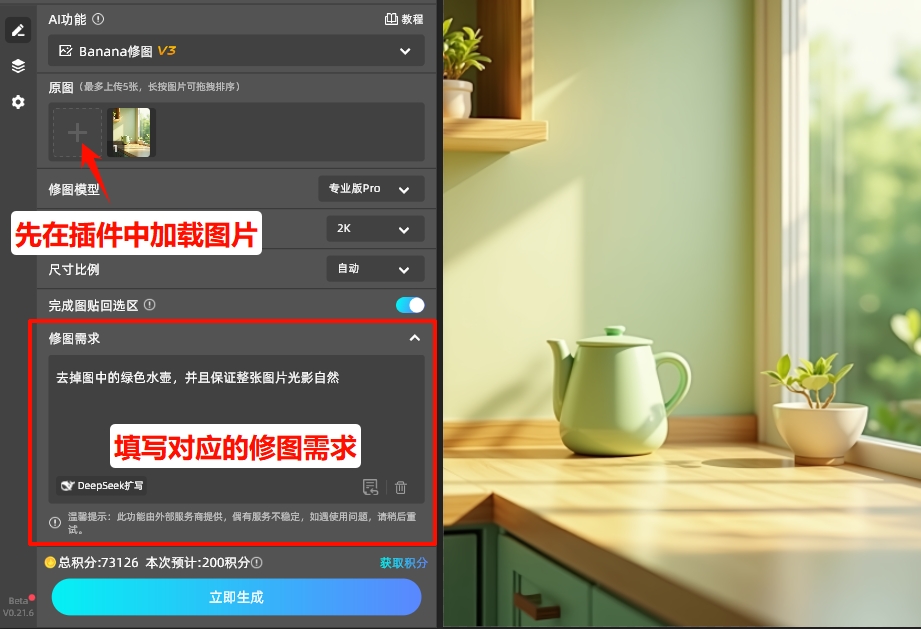Open the Settings gear in the sidebar
This screenshot has height=629, width=921.
(x=17, y=103)
